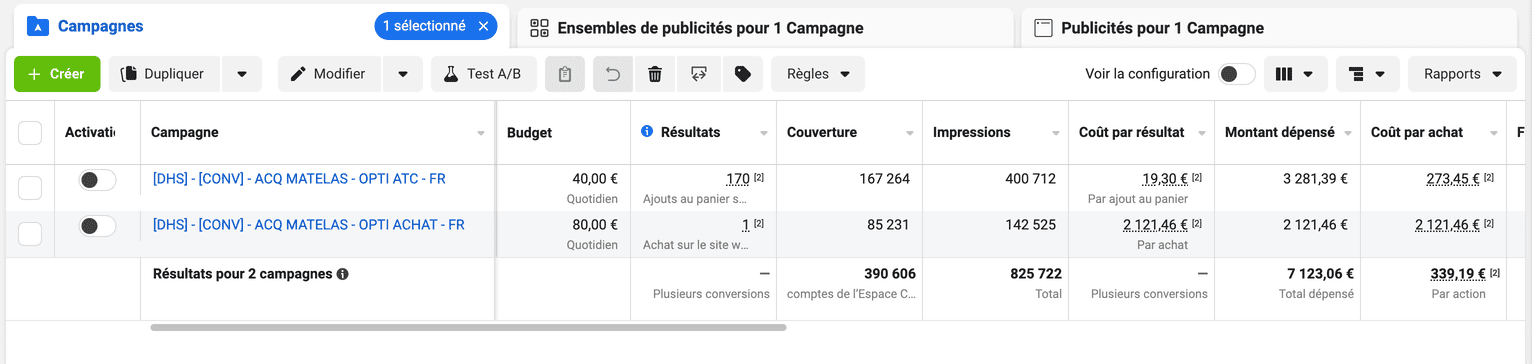The height and width of the screenshot is (364, 1532).
Task: Open the columns layout icon menu
Action: [x=1296, y=74]
